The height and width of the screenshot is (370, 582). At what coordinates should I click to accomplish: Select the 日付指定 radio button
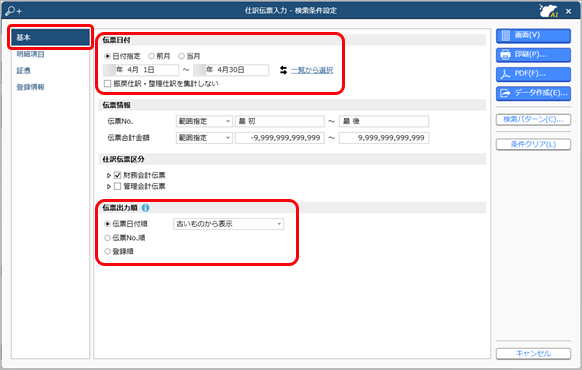(108, 56)
